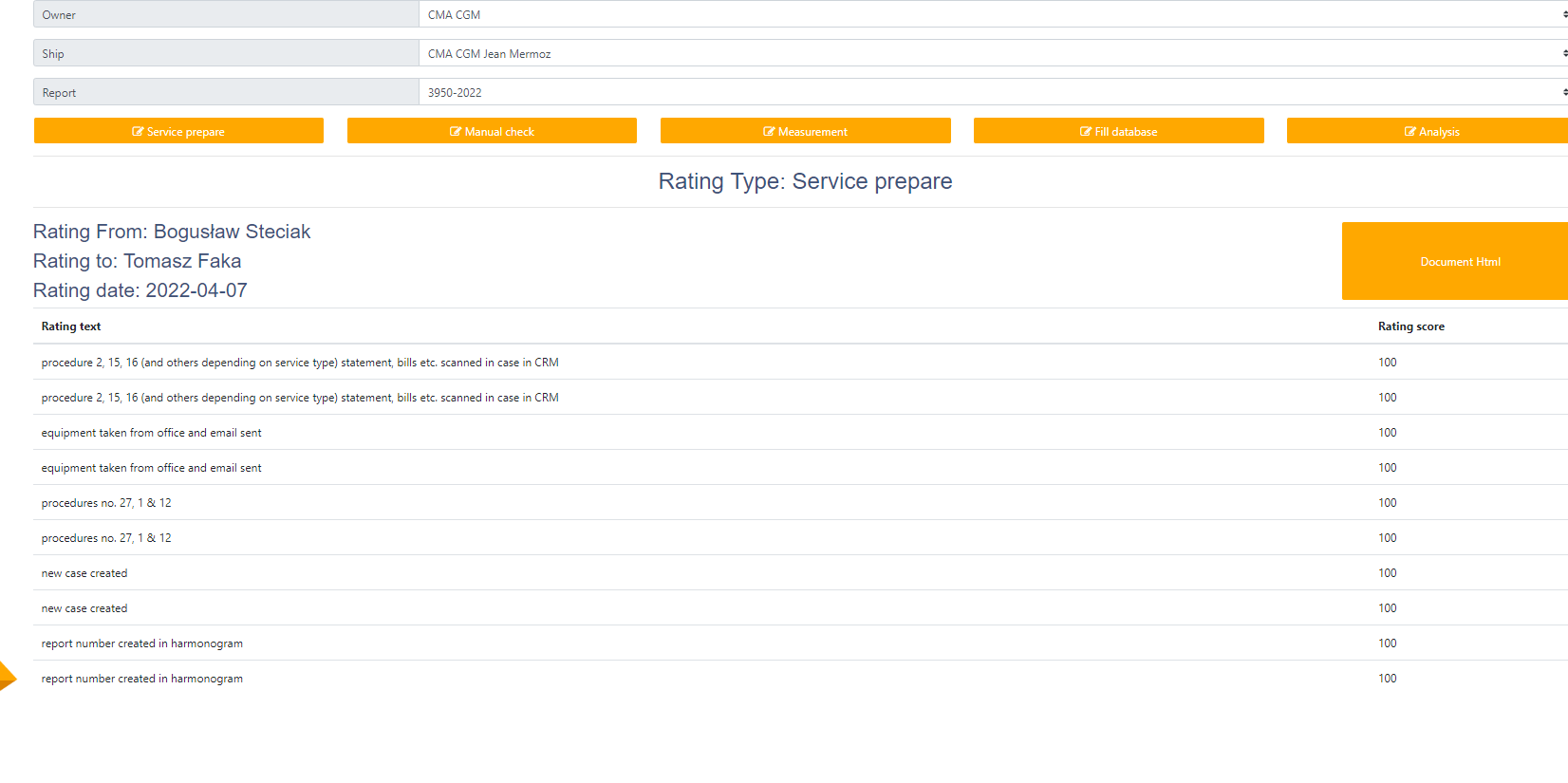Image resolution: width=1568 pixels, height=783 pixels.
Task: Open the Report dropdown showing 3950-2022
Action: 992,92
